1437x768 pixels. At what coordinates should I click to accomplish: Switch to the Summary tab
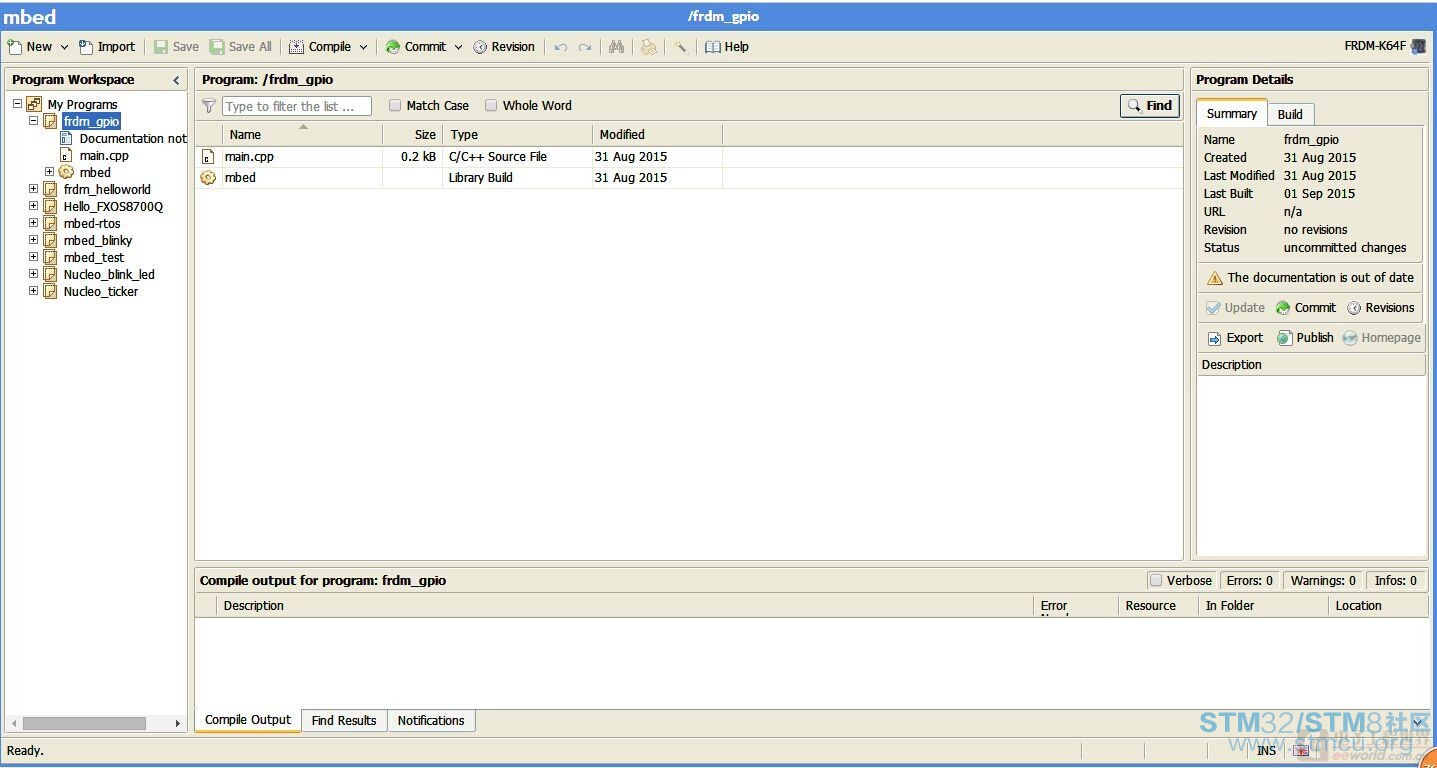pos(1231,114)
